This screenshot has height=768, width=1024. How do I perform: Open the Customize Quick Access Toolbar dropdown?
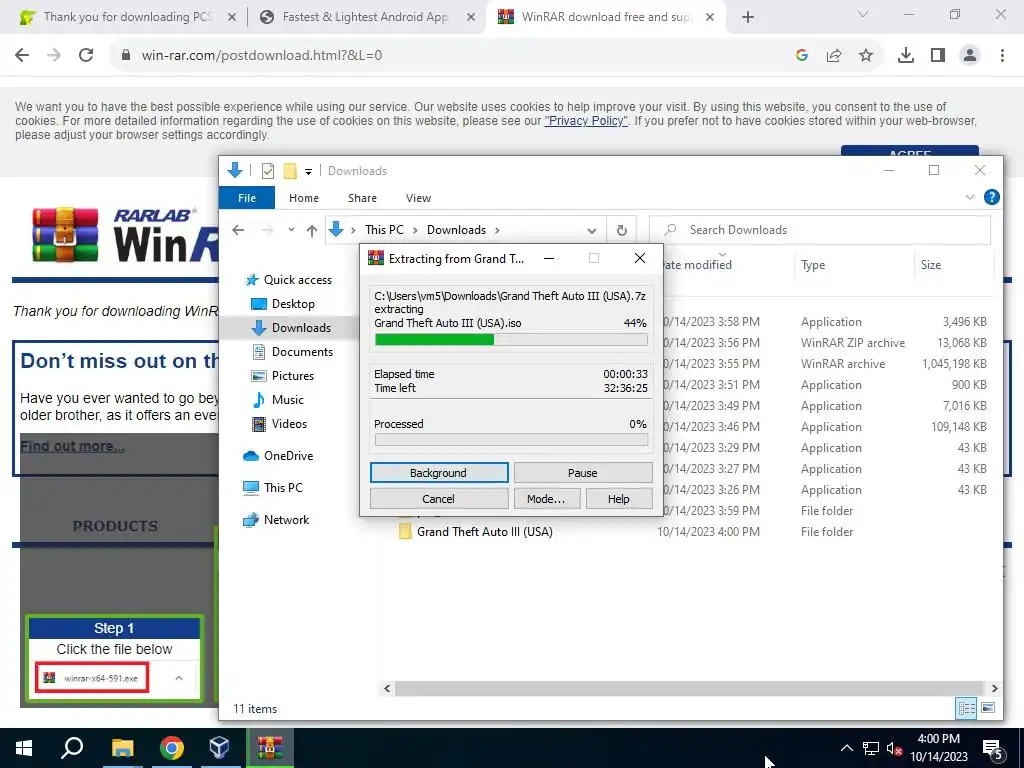[308, 172]
